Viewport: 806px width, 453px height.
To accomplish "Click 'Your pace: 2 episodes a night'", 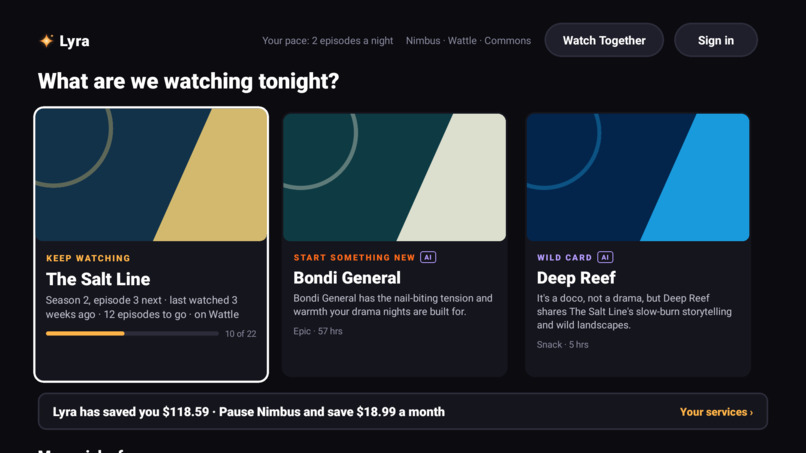I will (x=327, y=41).
